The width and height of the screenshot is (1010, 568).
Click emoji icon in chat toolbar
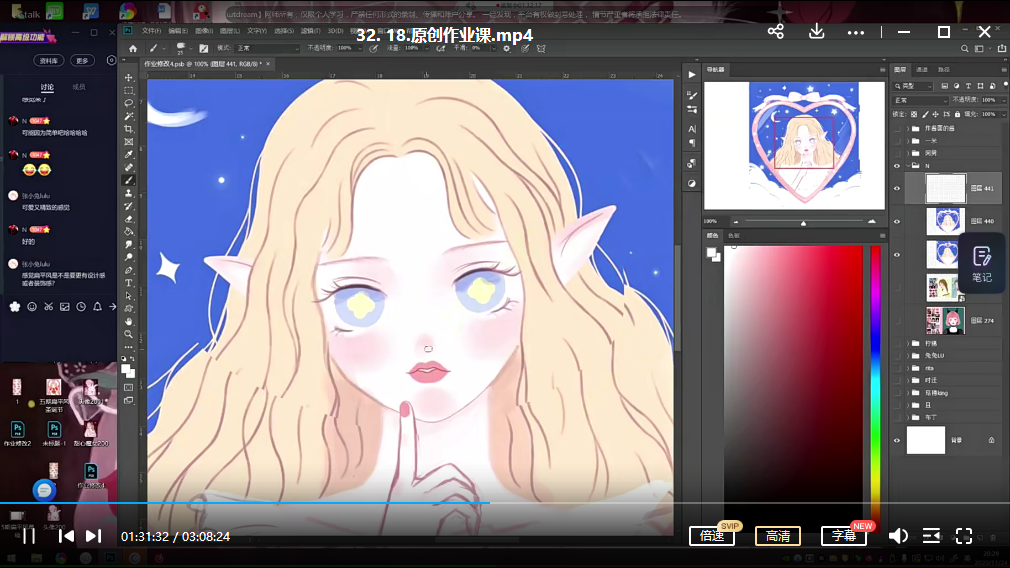tap(32, 307)
